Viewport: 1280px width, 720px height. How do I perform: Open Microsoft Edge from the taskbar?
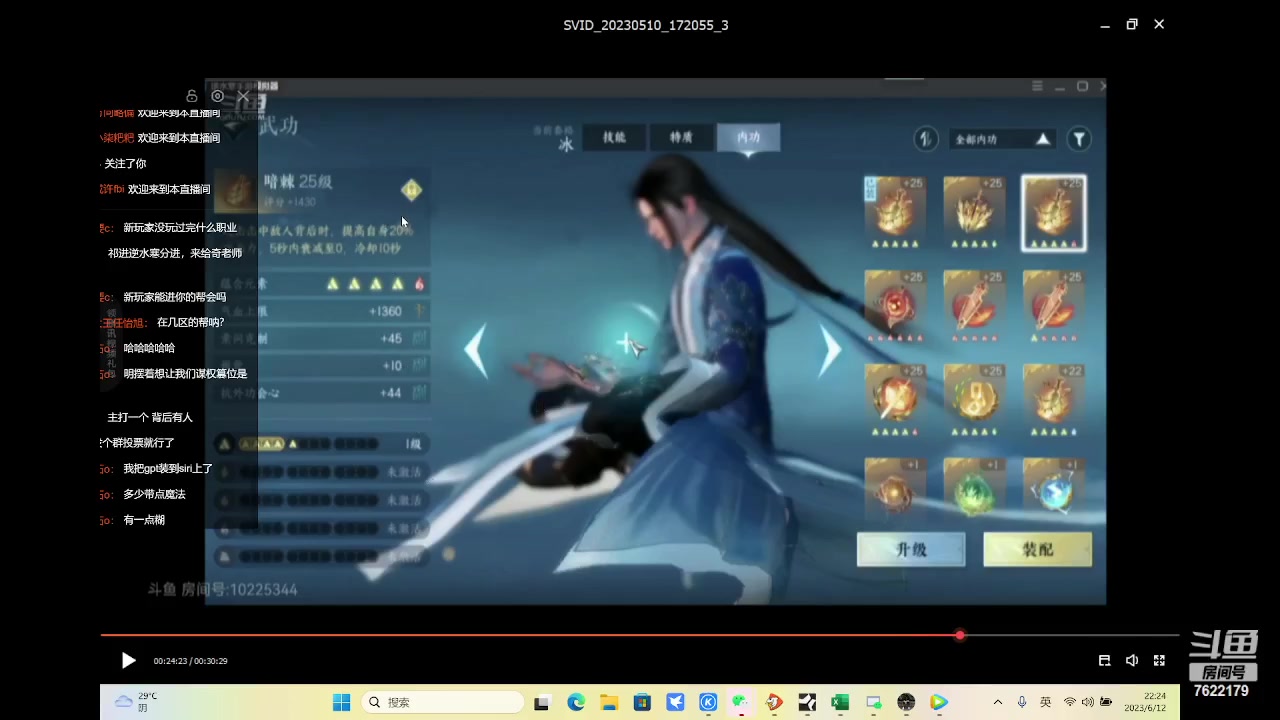[x=576, y=702]
